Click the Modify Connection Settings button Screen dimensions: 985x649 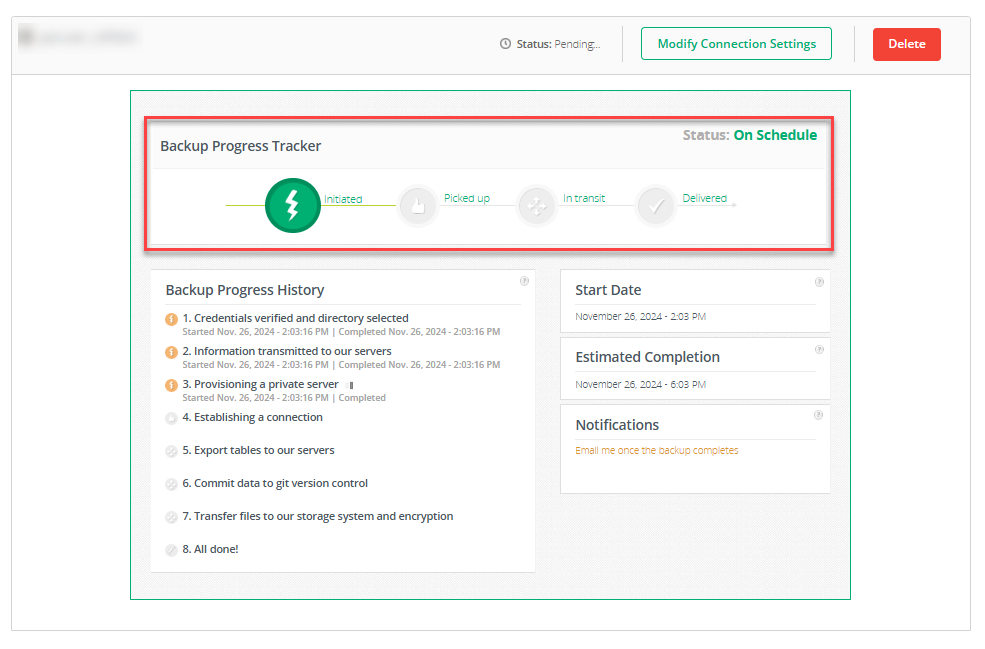[736, 44]
